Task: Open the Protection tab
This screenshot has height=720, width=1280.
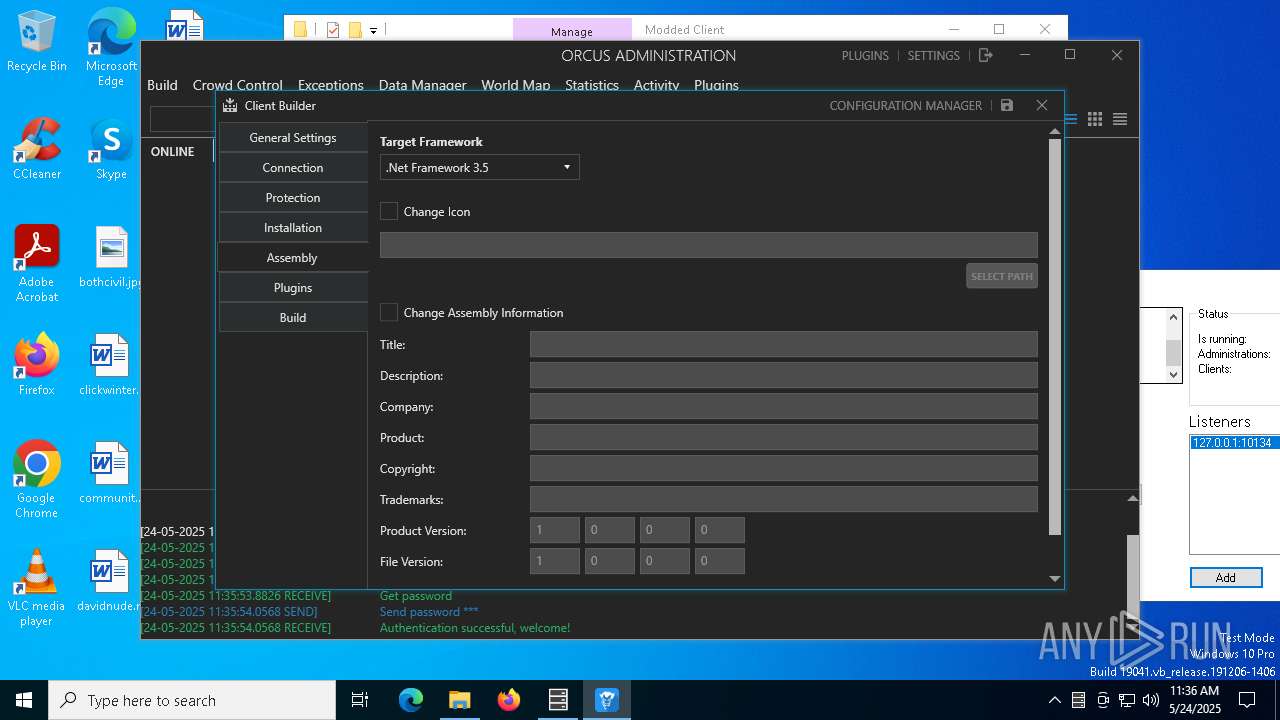Action: (293, 198)
